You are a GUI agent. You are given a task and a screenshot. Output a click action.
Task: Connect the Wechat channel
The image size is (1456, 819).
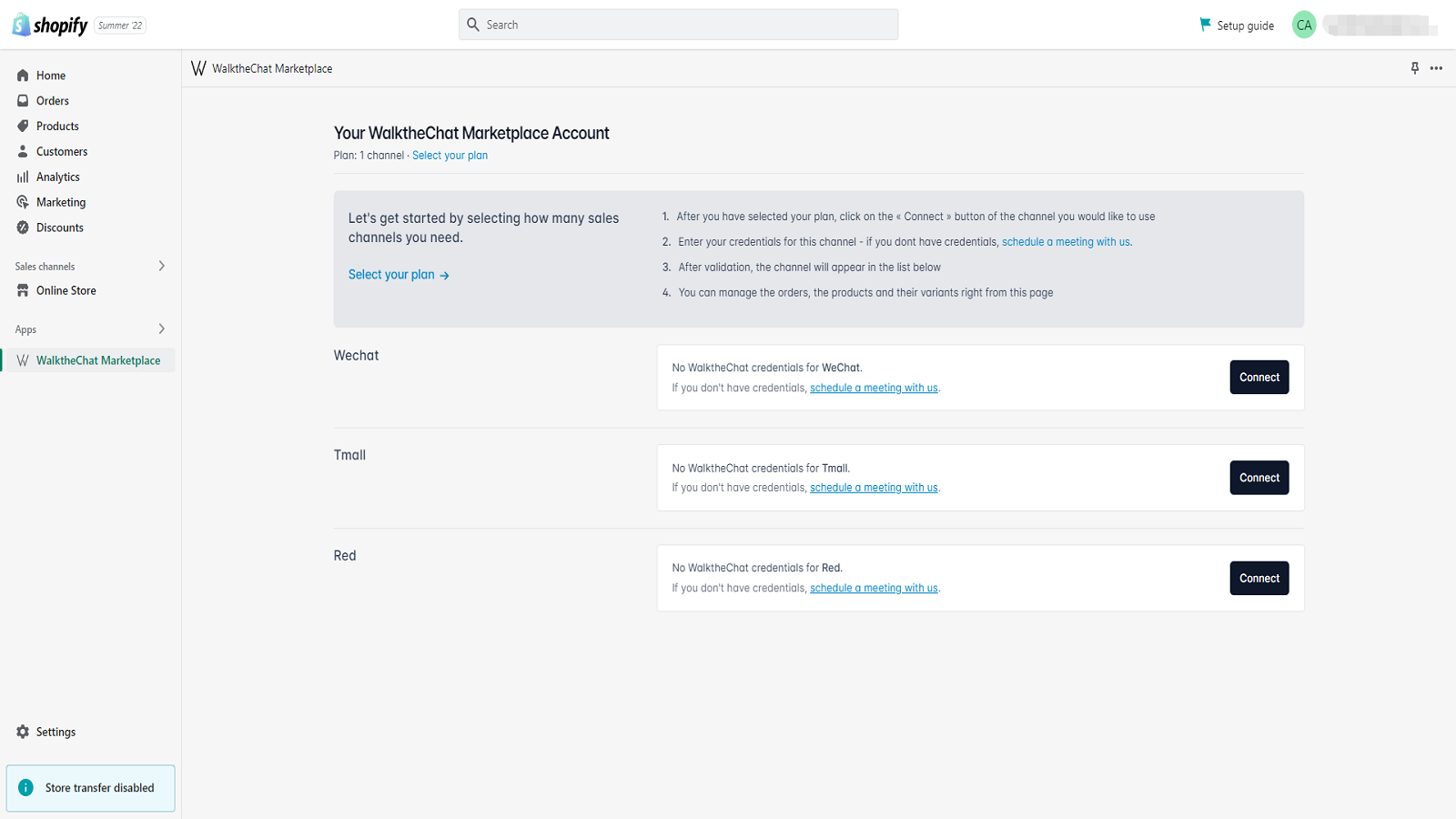1259,378
